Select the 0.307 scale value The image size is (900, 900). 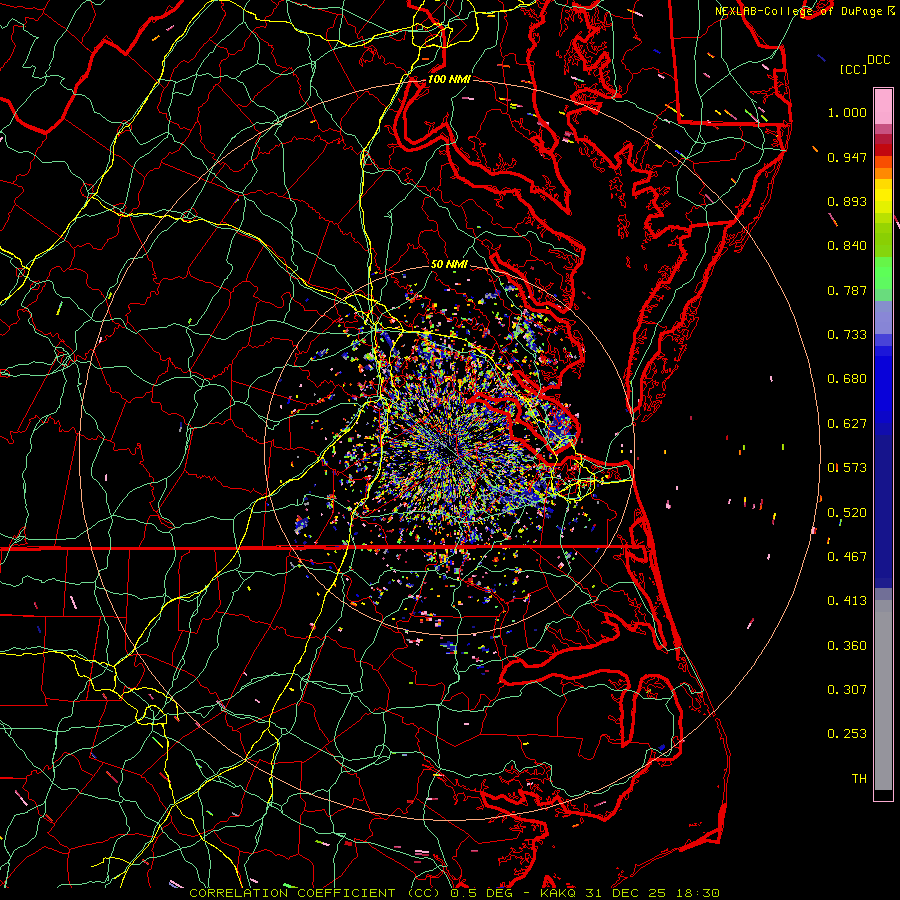pos(847,689)
